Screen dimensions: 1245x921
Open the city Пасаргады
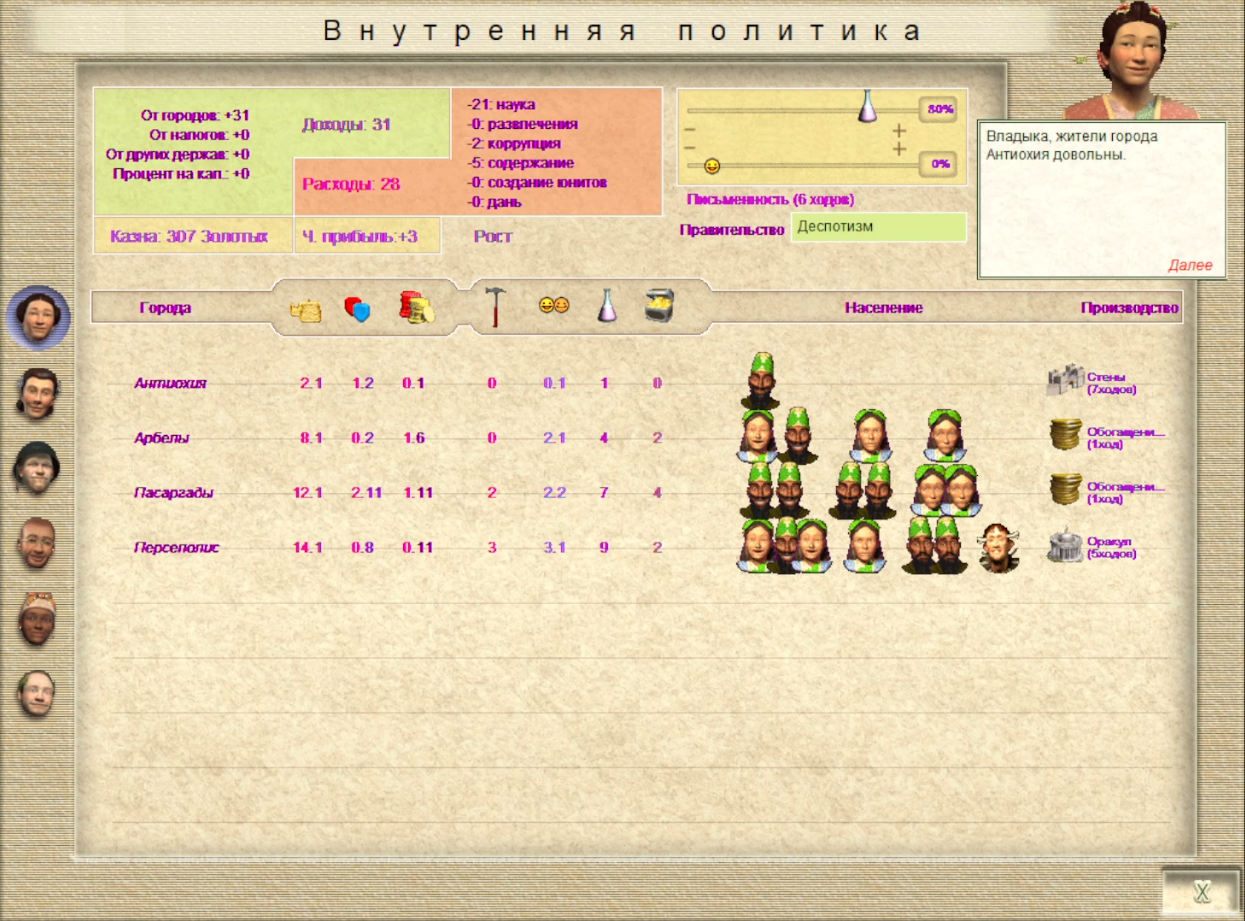174,493
